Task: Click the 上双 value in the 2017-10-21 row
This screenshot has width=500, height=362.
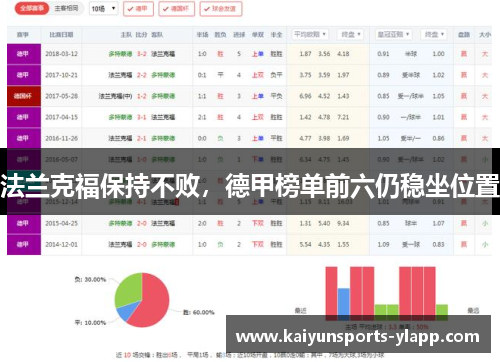Action: [258, 75]
